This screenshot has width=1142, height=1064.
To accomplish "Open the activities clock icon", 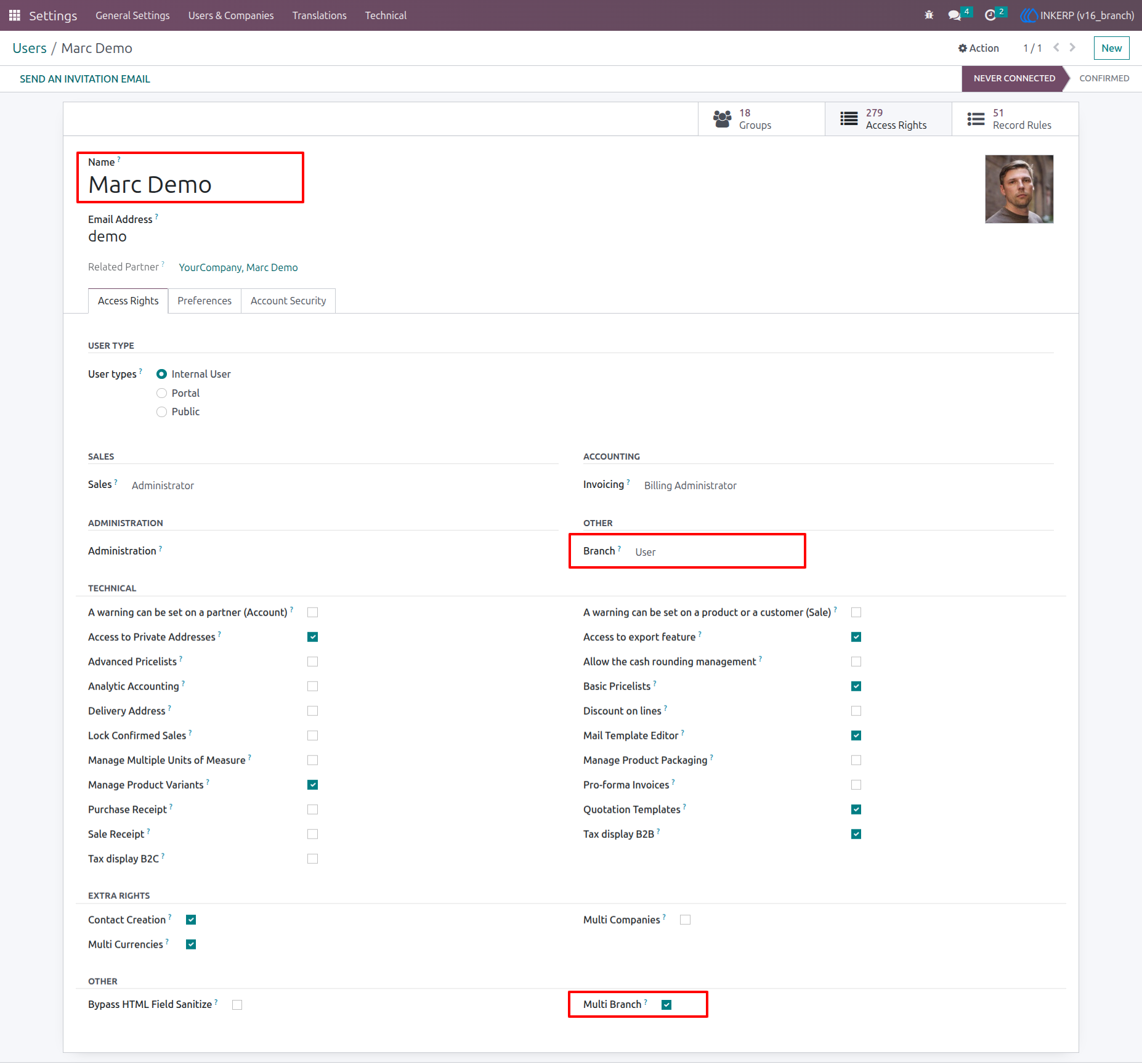I will point(990,15).
